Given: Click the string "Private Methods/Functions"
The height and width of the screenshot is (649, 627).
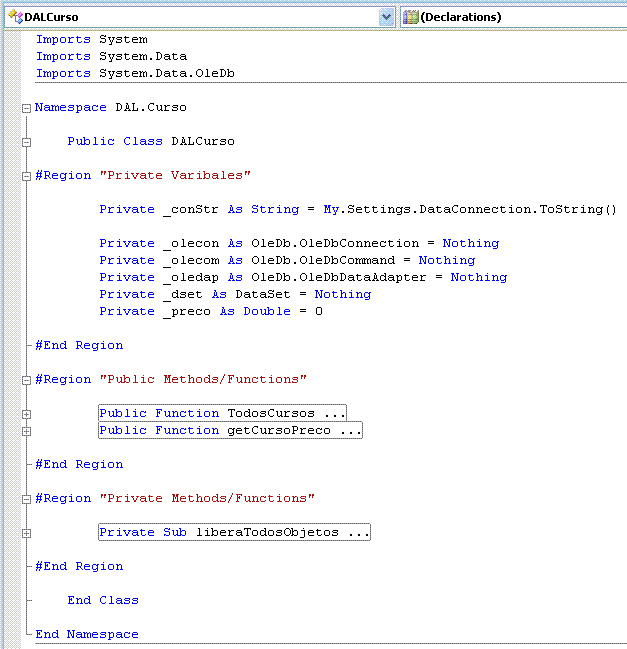Looking at the screenshot, I should (x=207, y=498).
